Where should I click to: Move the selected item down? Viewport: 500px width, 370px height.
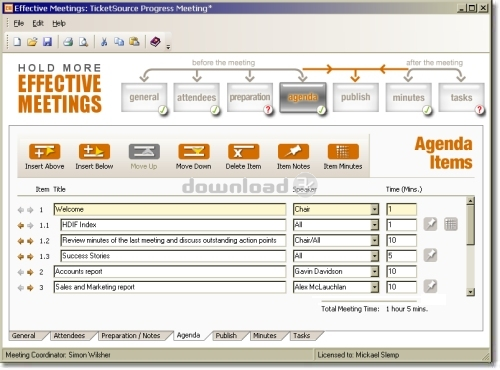(194, 152)
